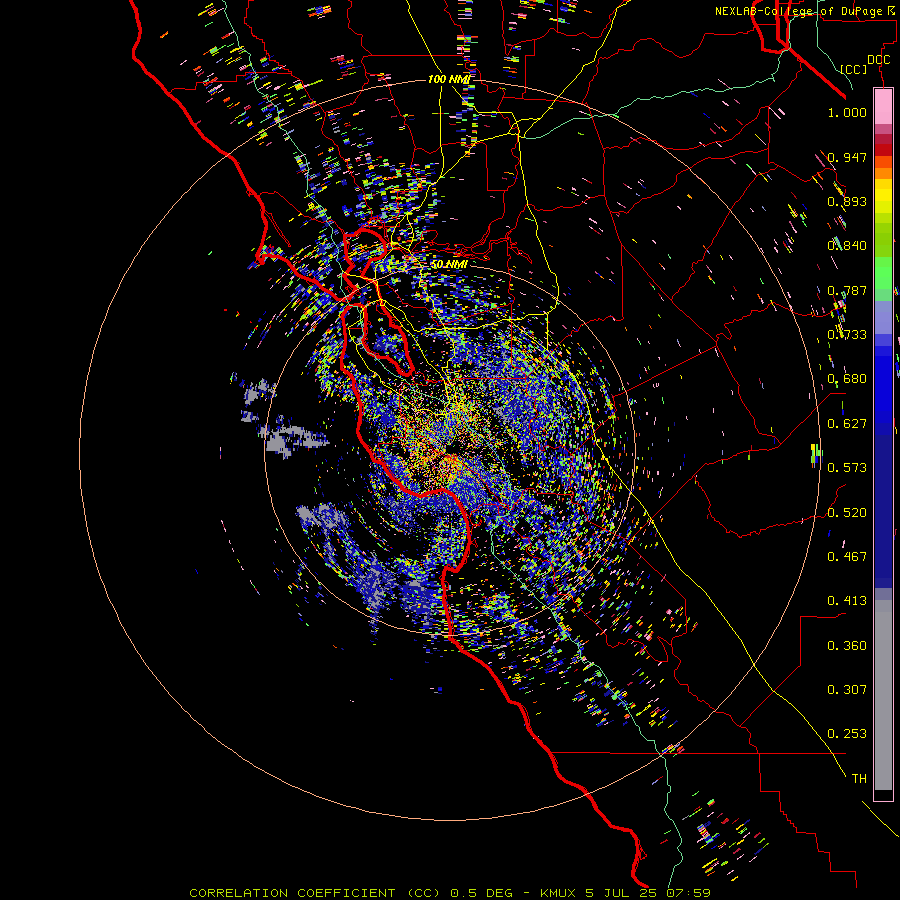Click the red segment of the color bar
Screen dimensions: 900x900
[883, 149]
